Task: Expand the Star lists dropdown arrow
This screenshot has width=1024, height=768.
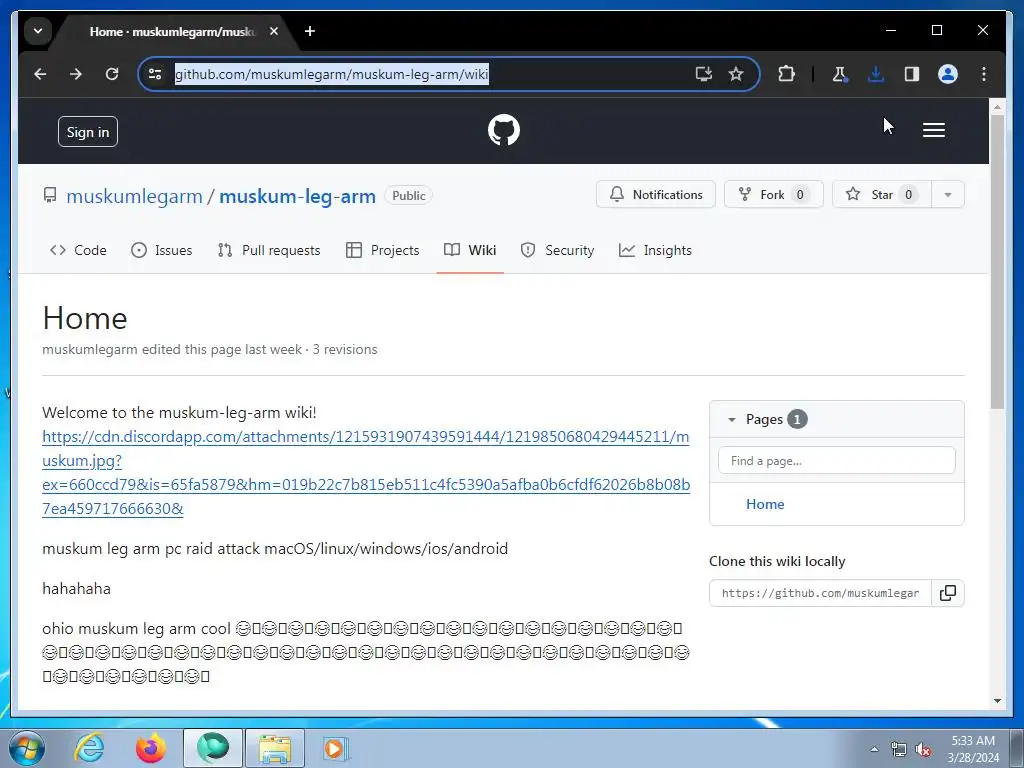Action: (x=948, y=195)
